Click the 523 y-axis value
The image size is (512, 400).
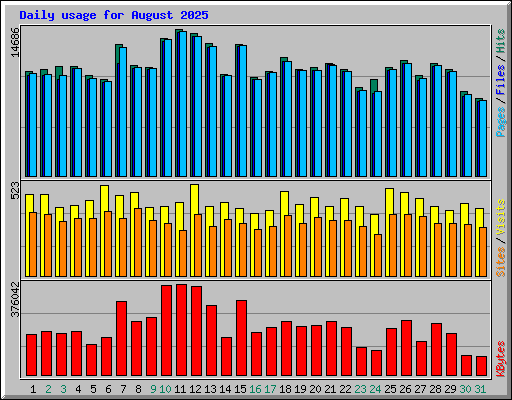tap(15, 191)
